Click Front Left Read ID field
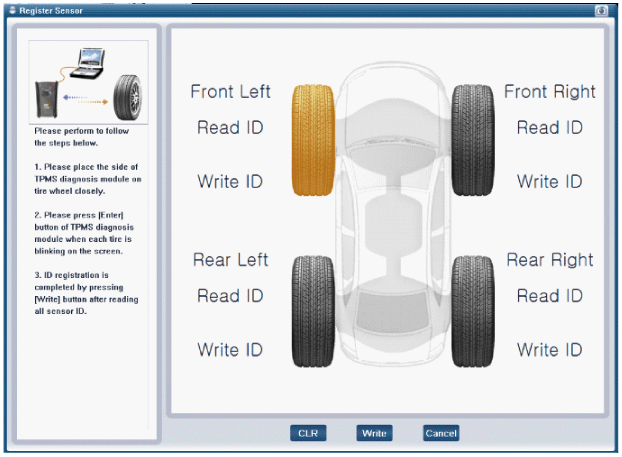 230,127
